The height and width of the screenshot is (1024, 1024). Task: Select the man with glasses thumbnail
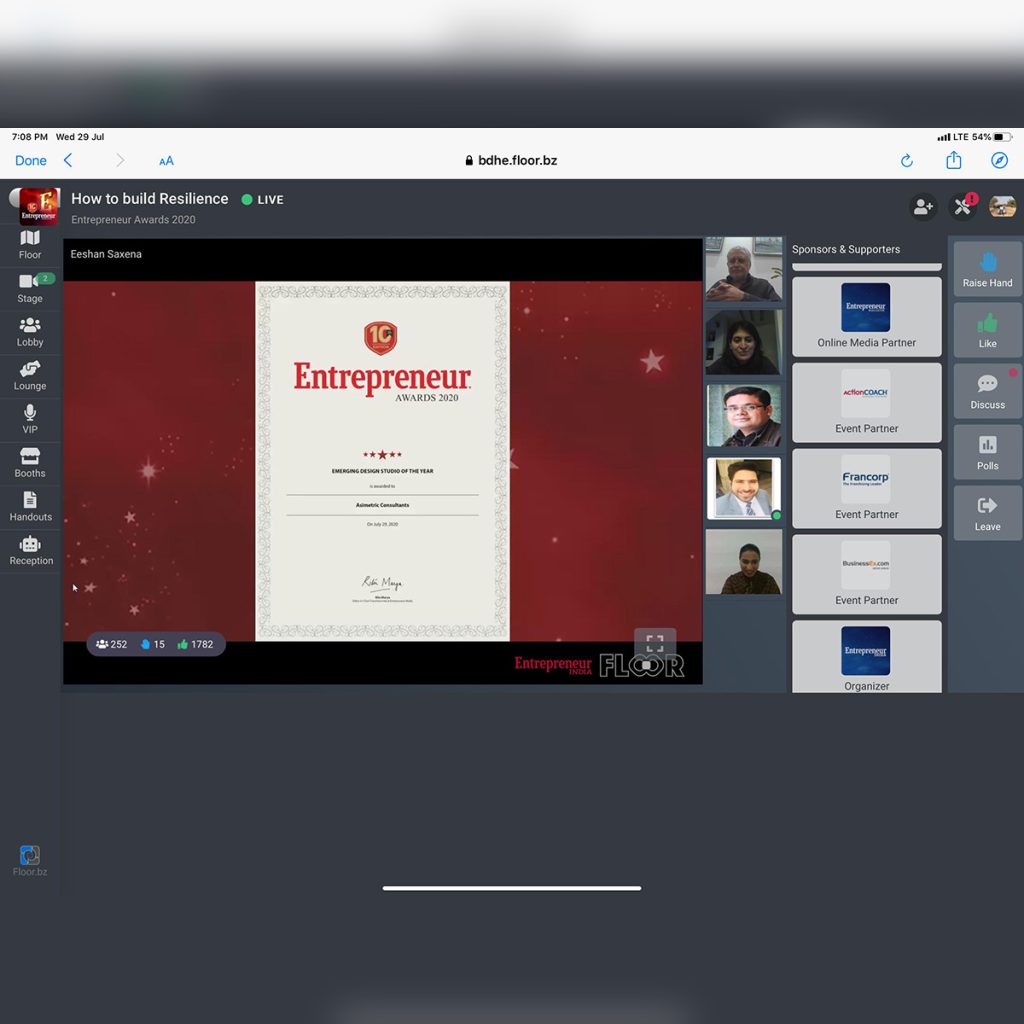tap(744, 415)
